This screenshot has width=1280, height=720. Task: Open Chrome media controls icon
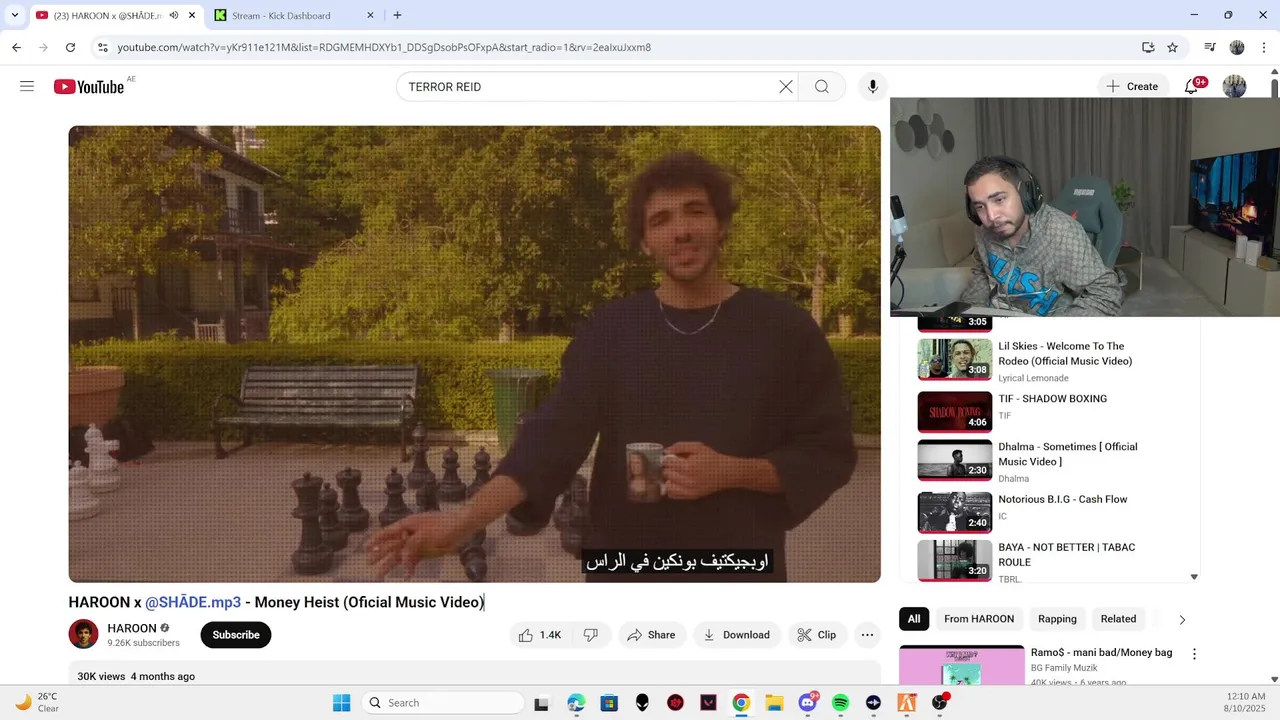coord(1210,47)
